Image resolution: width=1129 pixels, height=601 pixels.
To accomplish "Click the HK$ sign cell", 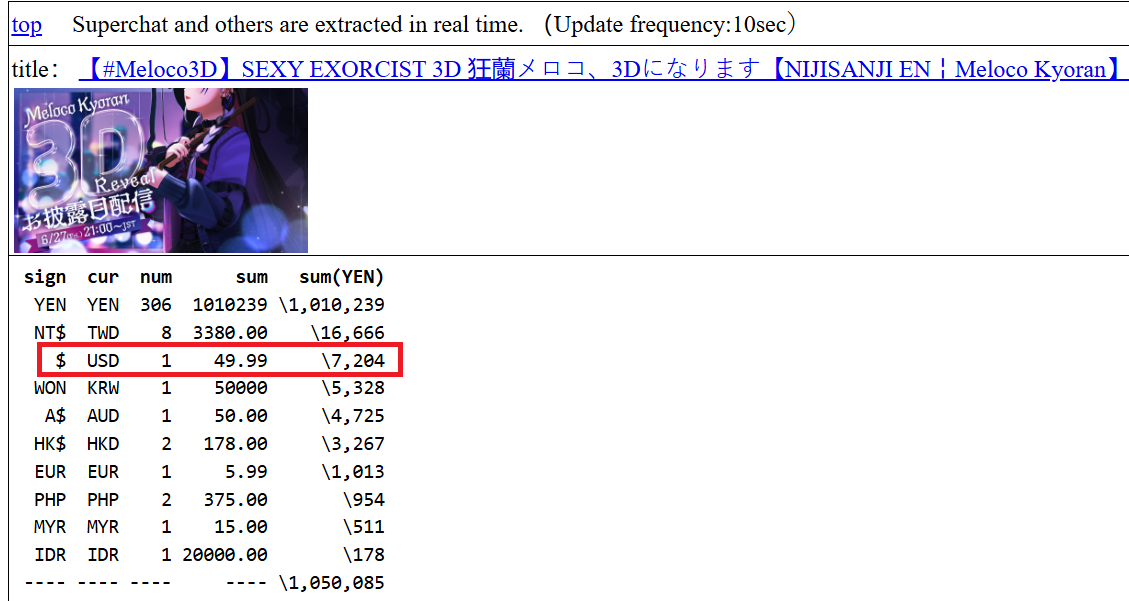I will pyautogui.click(x=50, y=444).
